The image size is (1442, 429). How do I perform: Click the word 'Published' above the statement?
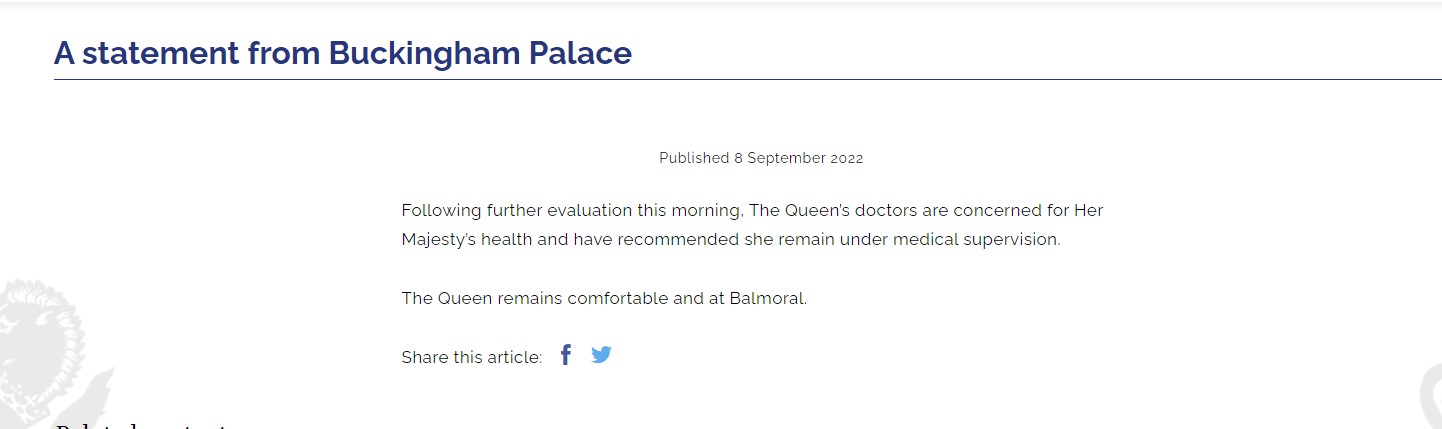(694, 158)
